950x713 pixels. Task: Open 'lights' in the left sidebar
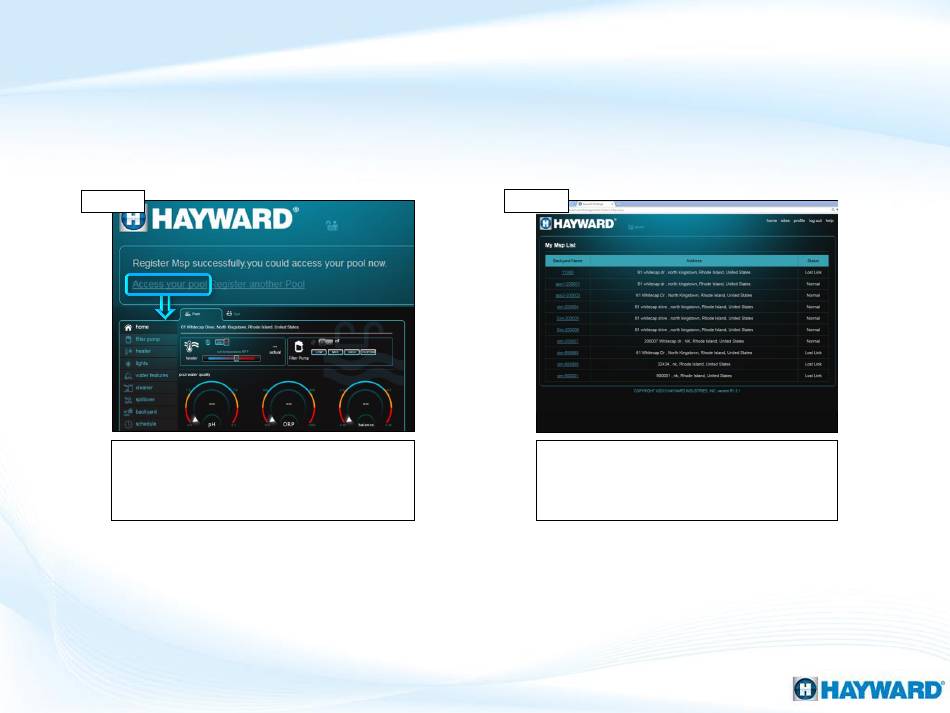click(142, 363)
